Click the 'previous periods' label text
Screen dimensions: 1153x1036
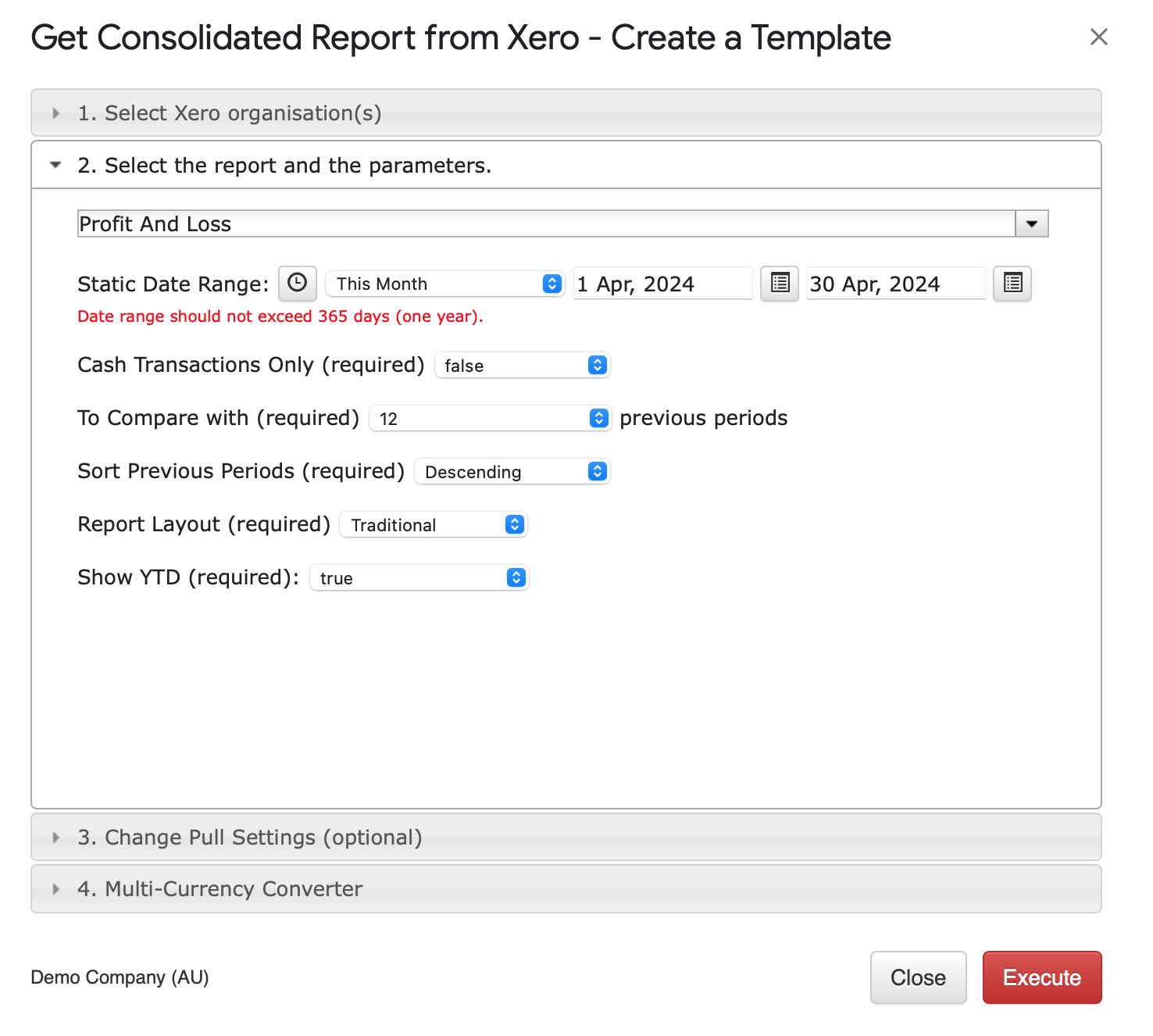[x=703, y=418]
